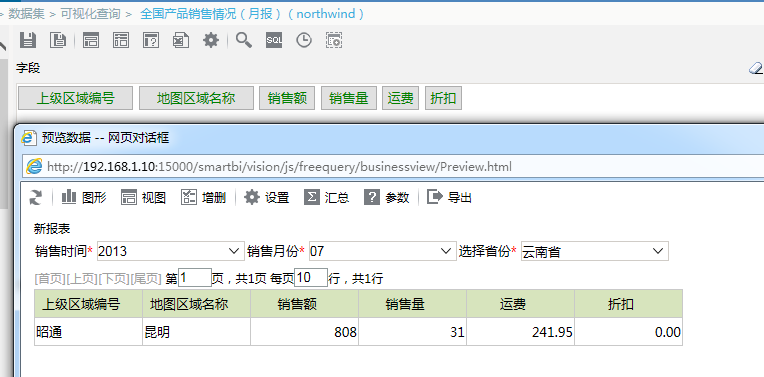Click the [上页] previous page link

82,279
